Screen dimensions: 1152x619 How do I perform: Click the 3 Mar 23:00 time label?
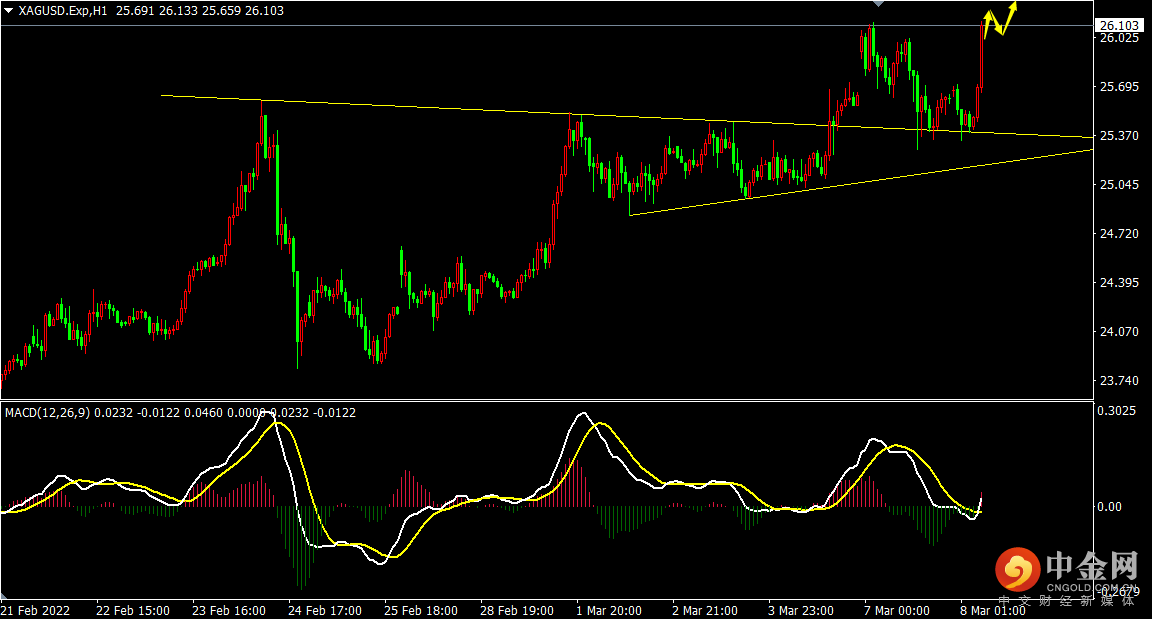(801, 611)
